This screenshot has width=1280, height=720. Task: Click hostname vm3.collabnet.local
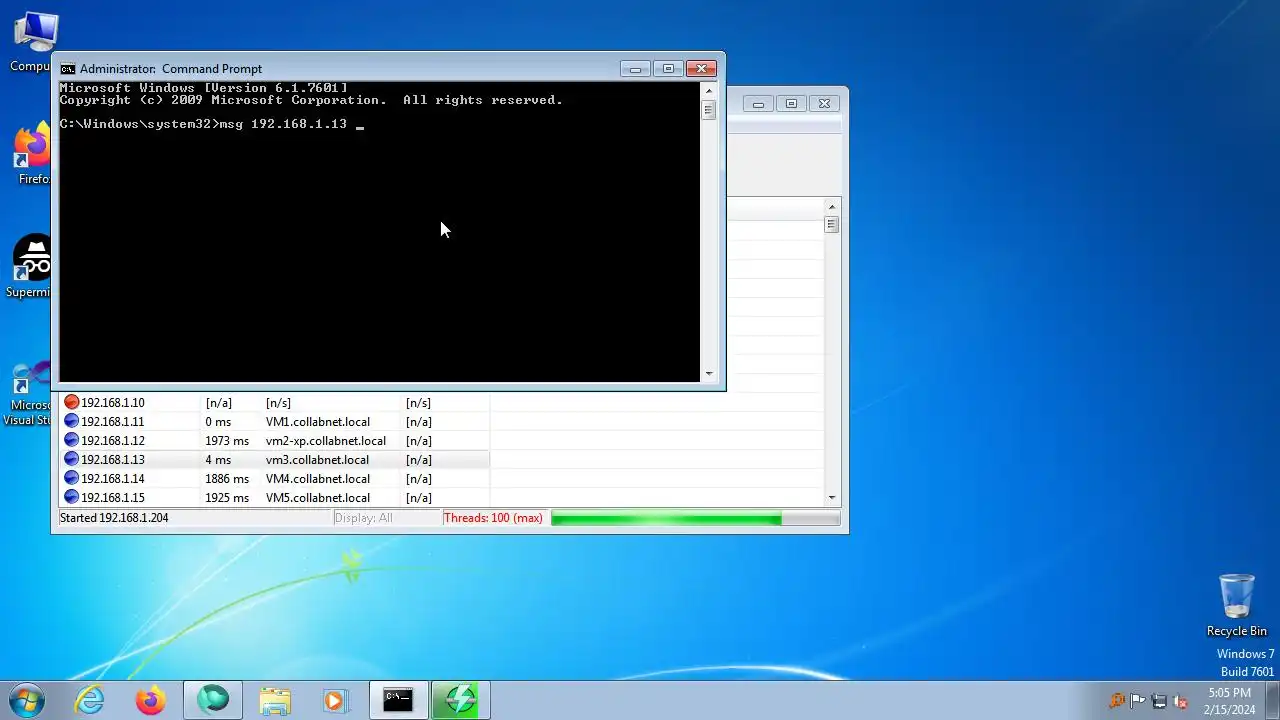(x=317, y=460)
